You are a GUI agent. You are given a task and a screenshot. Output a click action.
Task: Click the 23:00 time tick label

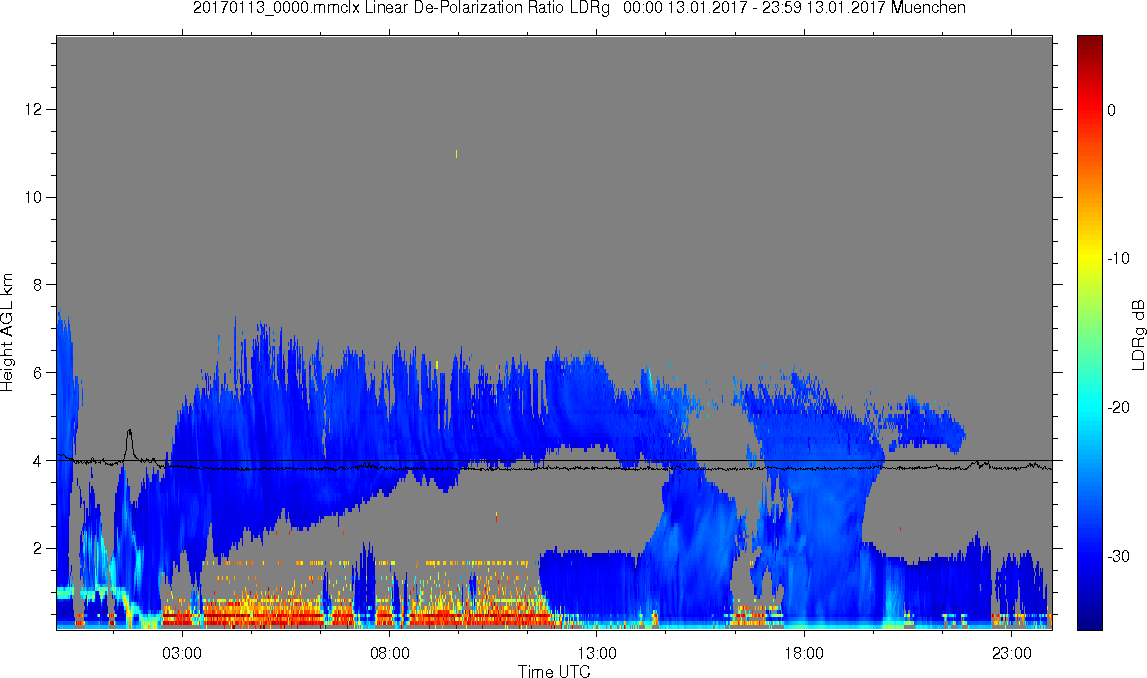(1012, 653)
